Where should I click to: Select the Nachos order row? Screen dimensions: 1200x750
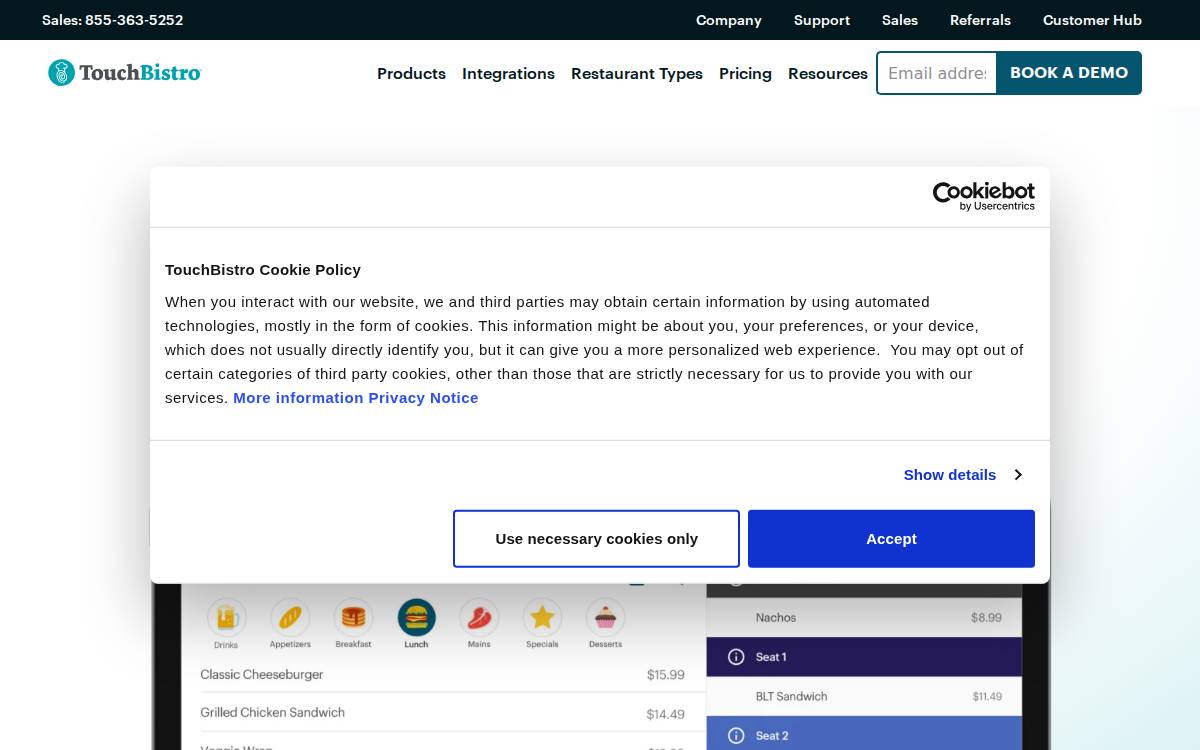click(x=864, y=618)
